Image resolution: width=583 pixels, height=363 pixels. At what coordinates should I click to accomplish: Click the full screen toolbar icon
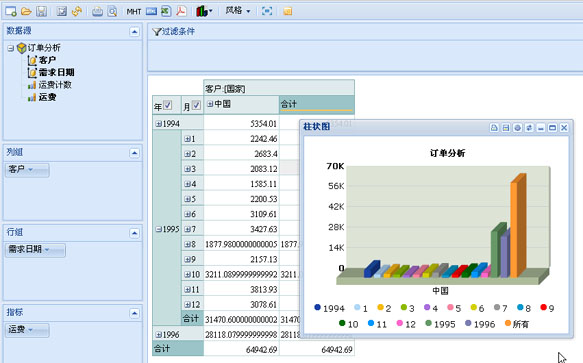[267, 11]
